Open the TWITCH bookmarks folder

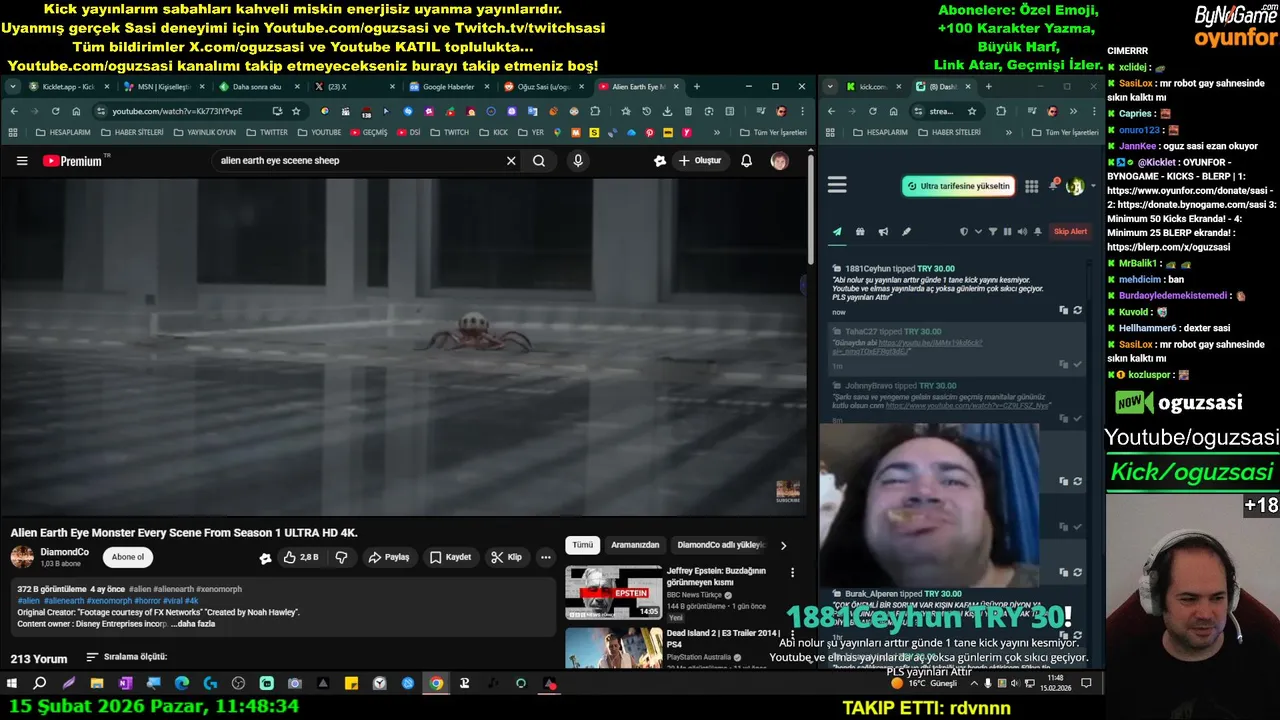[x=449, y=132]
